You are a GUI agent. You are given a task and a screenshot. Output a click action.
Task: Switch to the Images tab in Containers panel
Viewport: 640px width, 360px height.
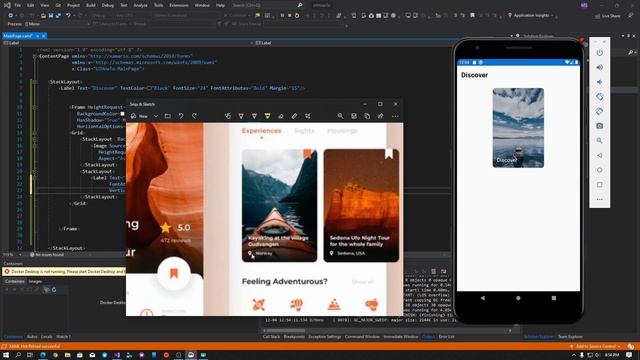coord(35,281)
